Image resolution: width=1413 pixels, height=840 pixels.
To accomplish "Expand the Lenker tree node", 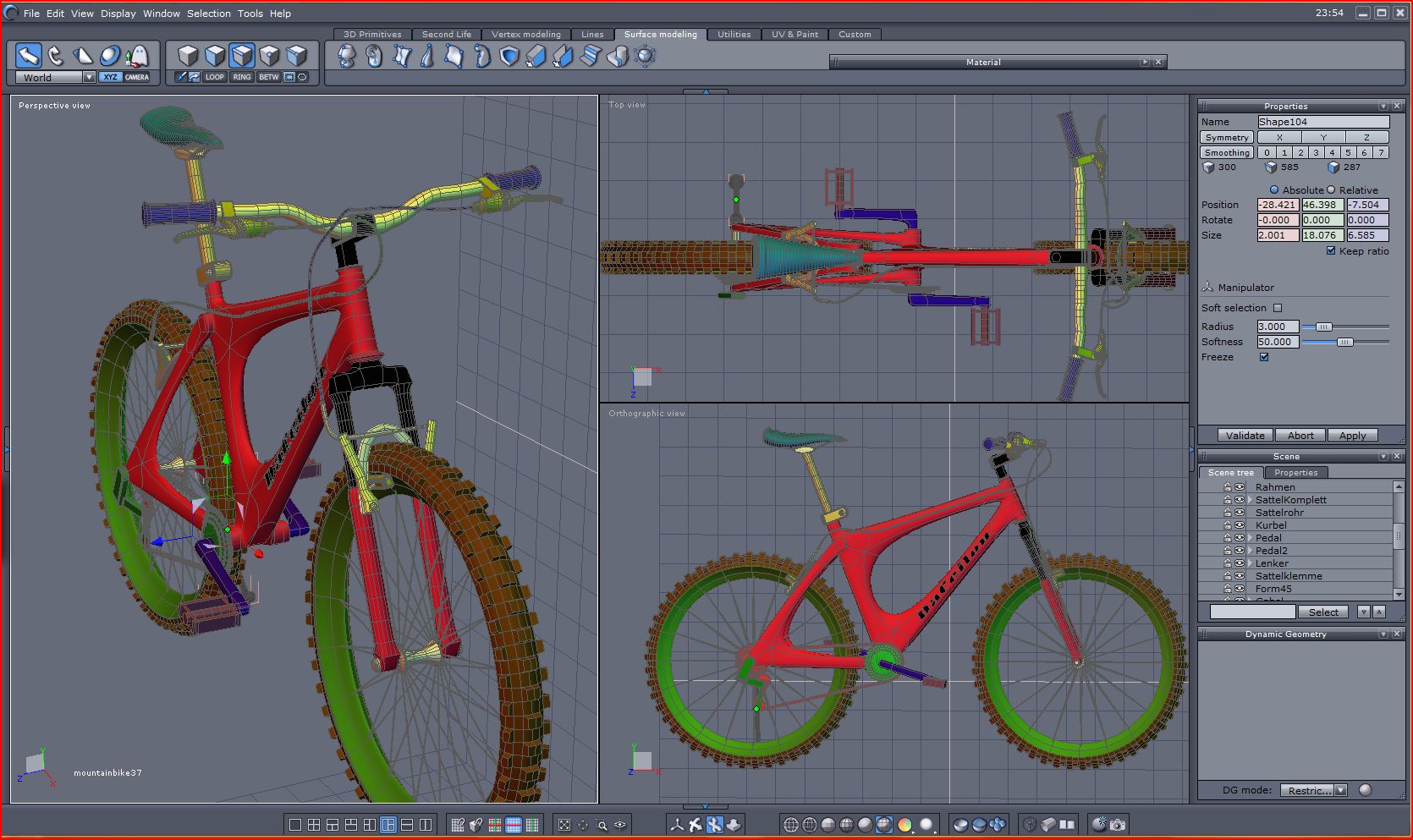I will pos(1250,563).
